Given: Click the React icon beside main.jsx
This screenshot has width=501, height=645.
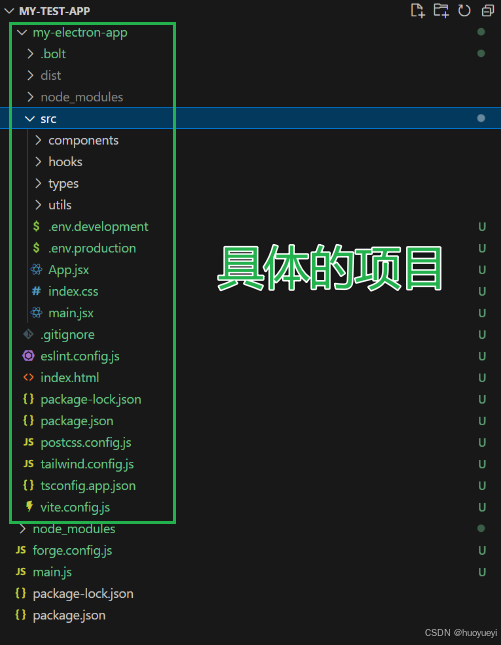Looking at the screenshot, I should pos(36,313).
